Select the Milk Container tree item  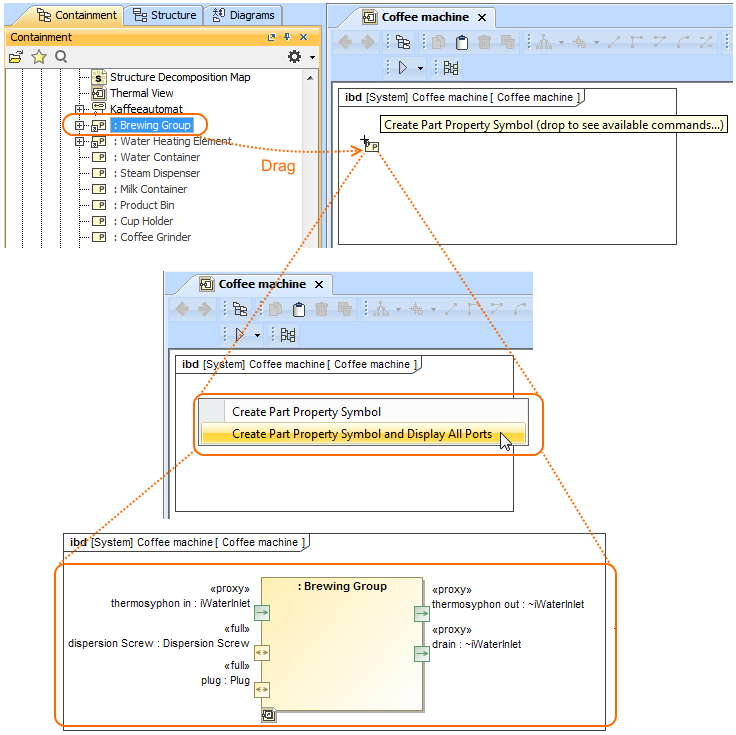pos(153,189)
